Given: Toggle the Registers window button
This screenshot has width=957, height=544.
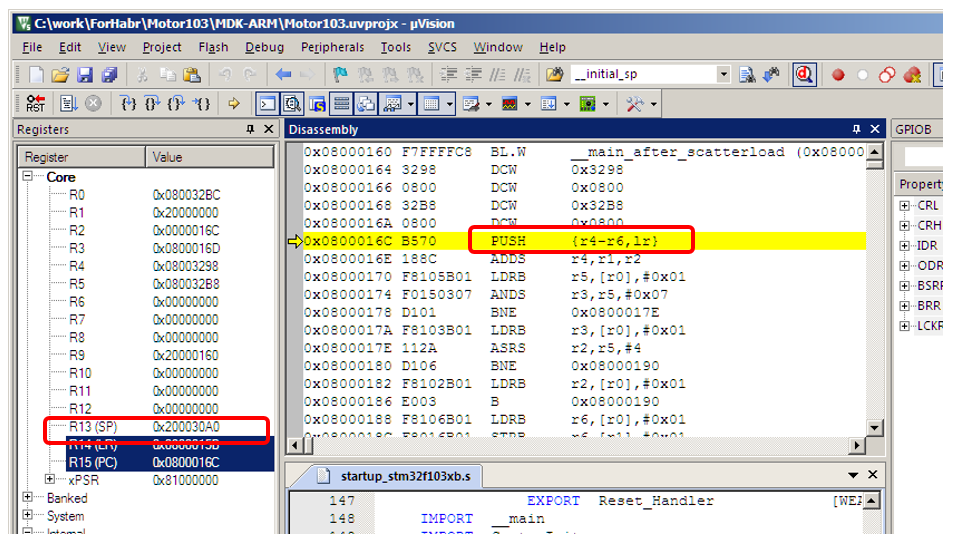Looking at the screenshot, I should (342, 104).
